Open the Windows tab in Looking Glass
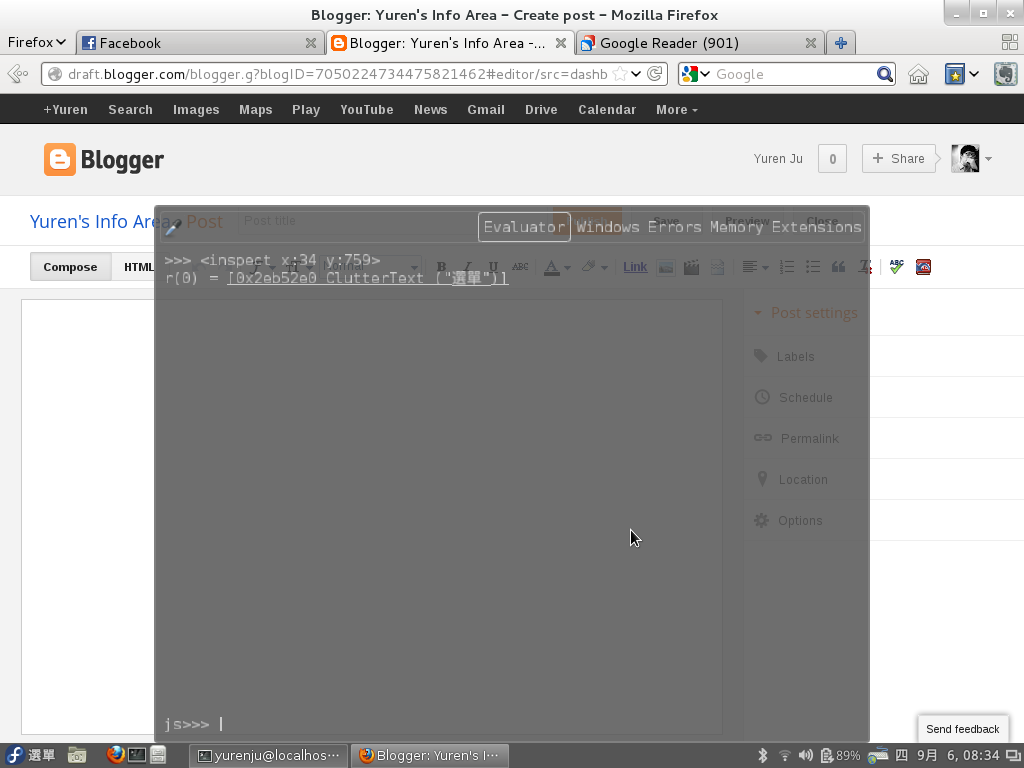1024x768 pixels. click(607, 227)
